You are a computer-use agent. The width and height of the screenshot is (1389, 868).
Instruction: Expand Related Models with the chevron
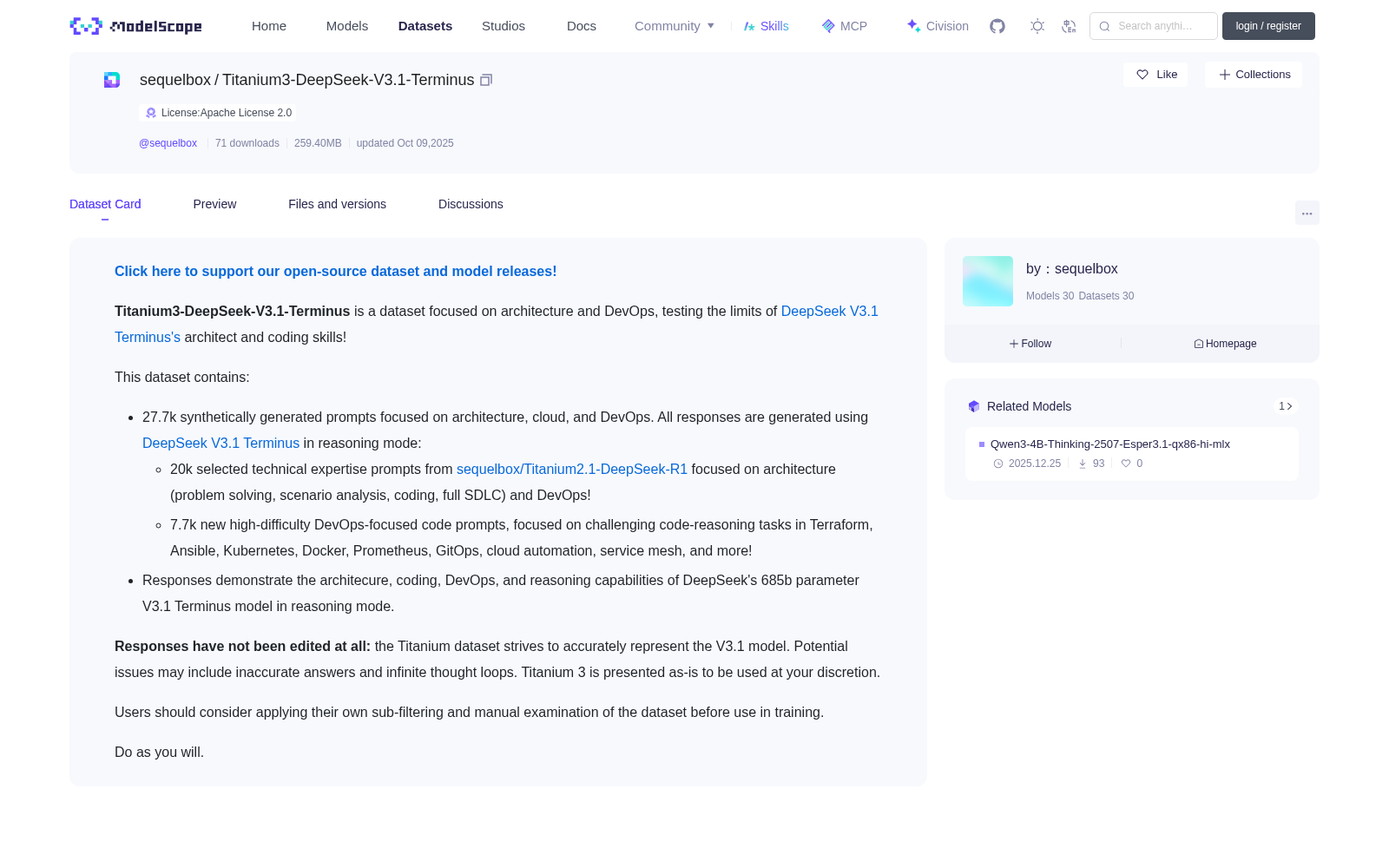click(x=1286, y=406)
